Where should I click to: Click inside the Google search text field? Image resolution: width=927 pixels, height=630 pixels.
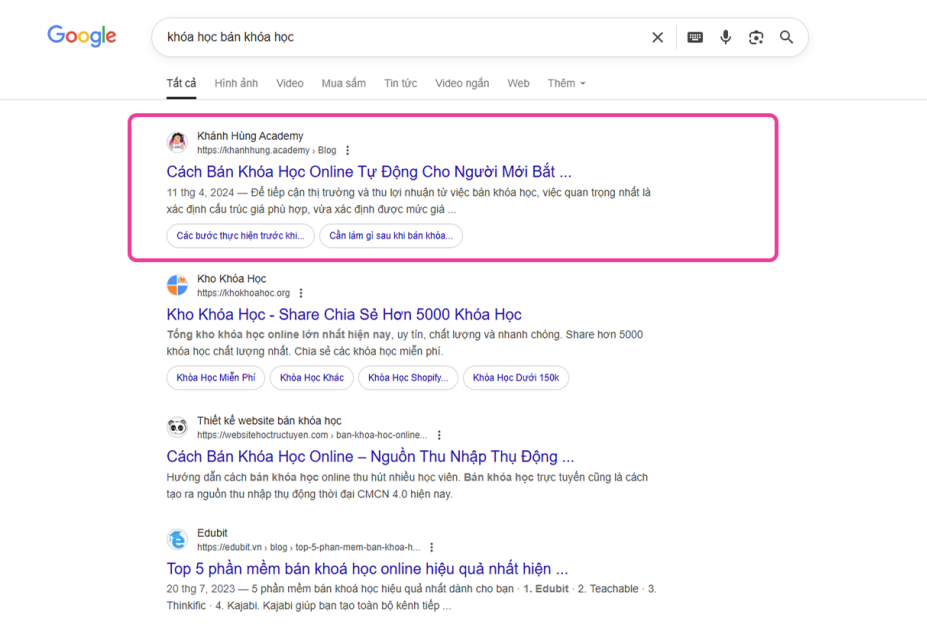pyautogui.click(x=400, y=37)
